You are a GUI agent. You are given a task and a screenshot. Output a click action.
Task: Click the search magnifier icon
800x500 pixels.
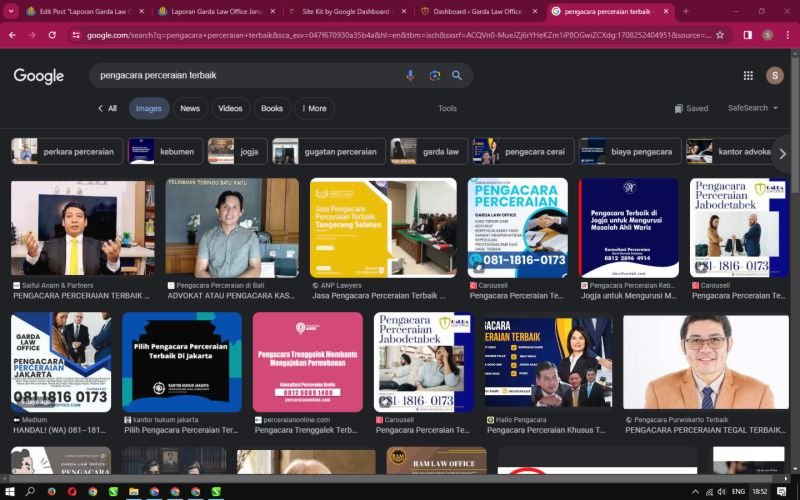coord(457,75)
